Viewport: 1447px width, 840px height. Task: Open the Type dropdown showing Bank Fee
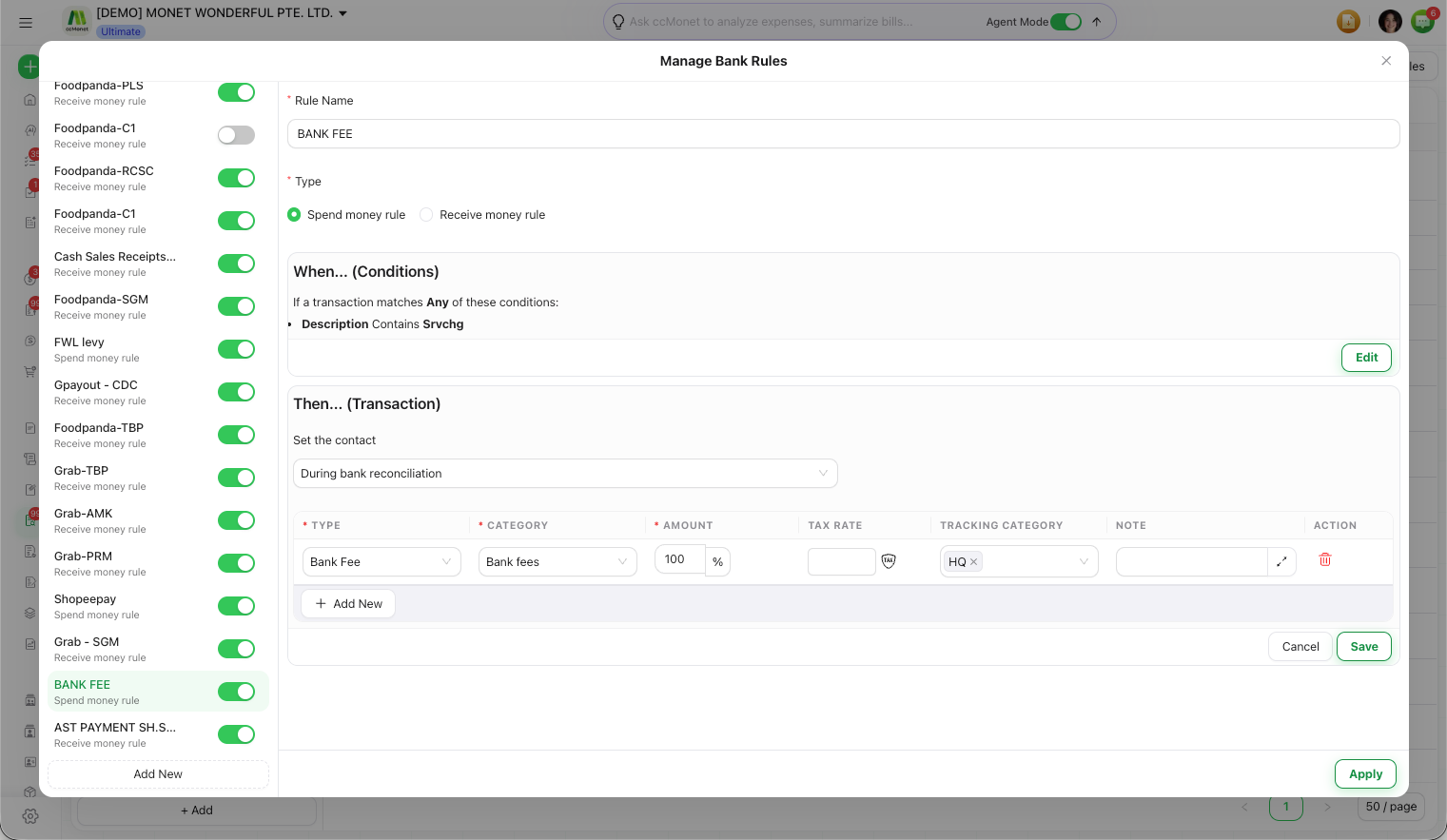coord(381,562)
